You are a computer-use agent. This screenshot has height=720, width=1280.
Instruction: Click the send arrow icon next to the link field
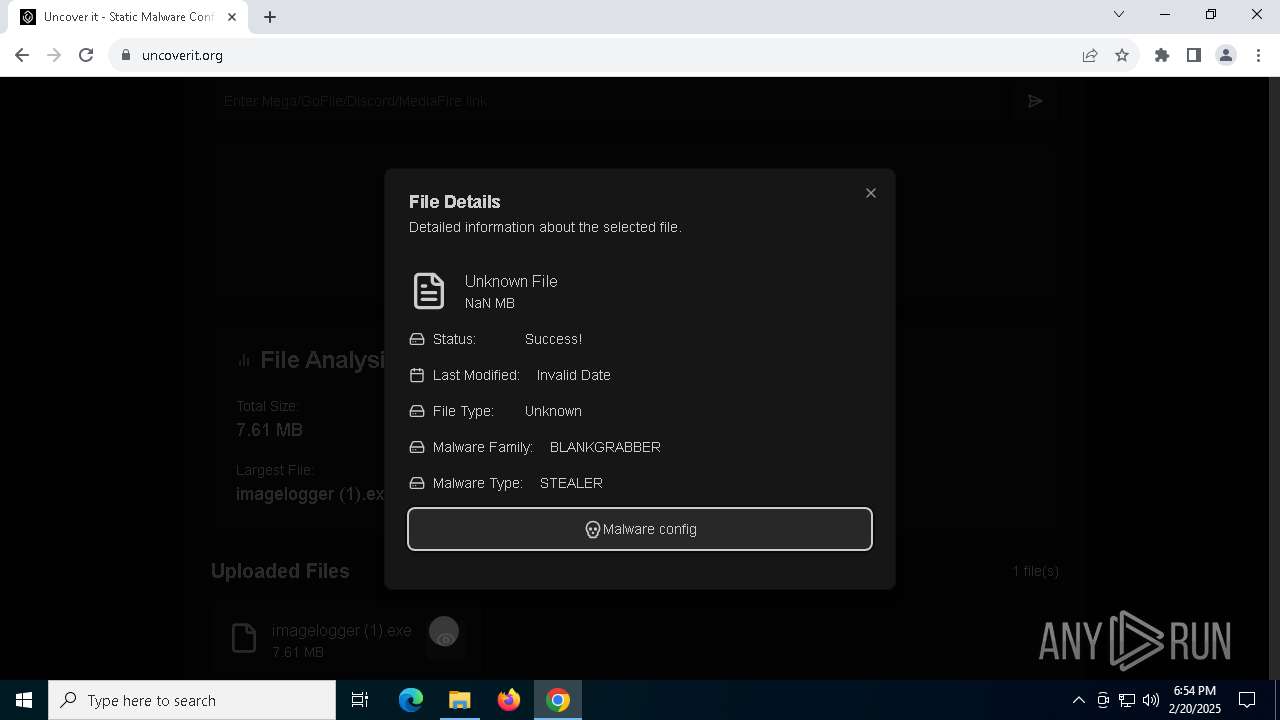(1035, 101)
